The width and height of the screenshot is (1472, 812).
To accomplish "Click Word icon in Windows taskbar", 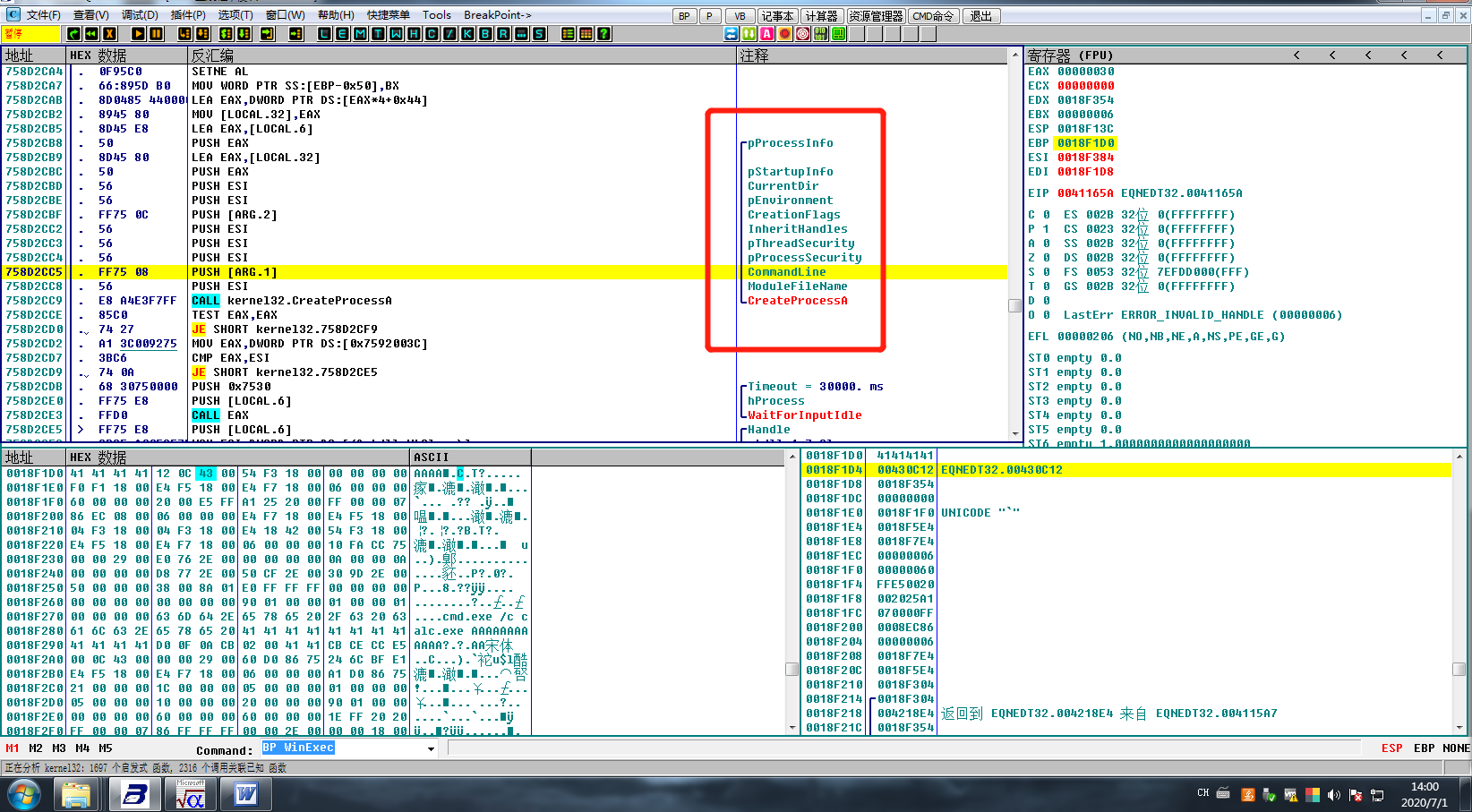I will coord(245,794).
